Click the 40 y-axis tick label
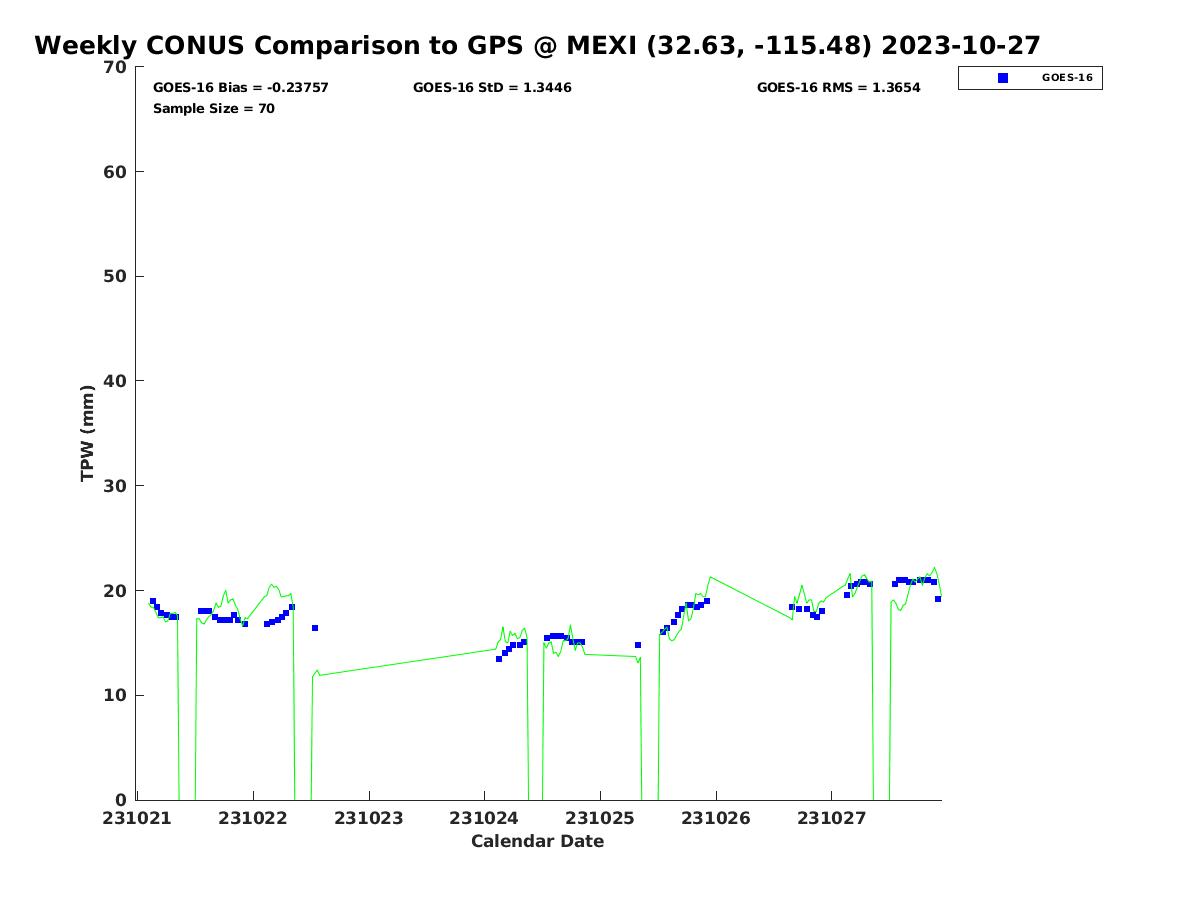Image resolution: width=1200 pixels, height=900 pixels. (x=115, y=381)
